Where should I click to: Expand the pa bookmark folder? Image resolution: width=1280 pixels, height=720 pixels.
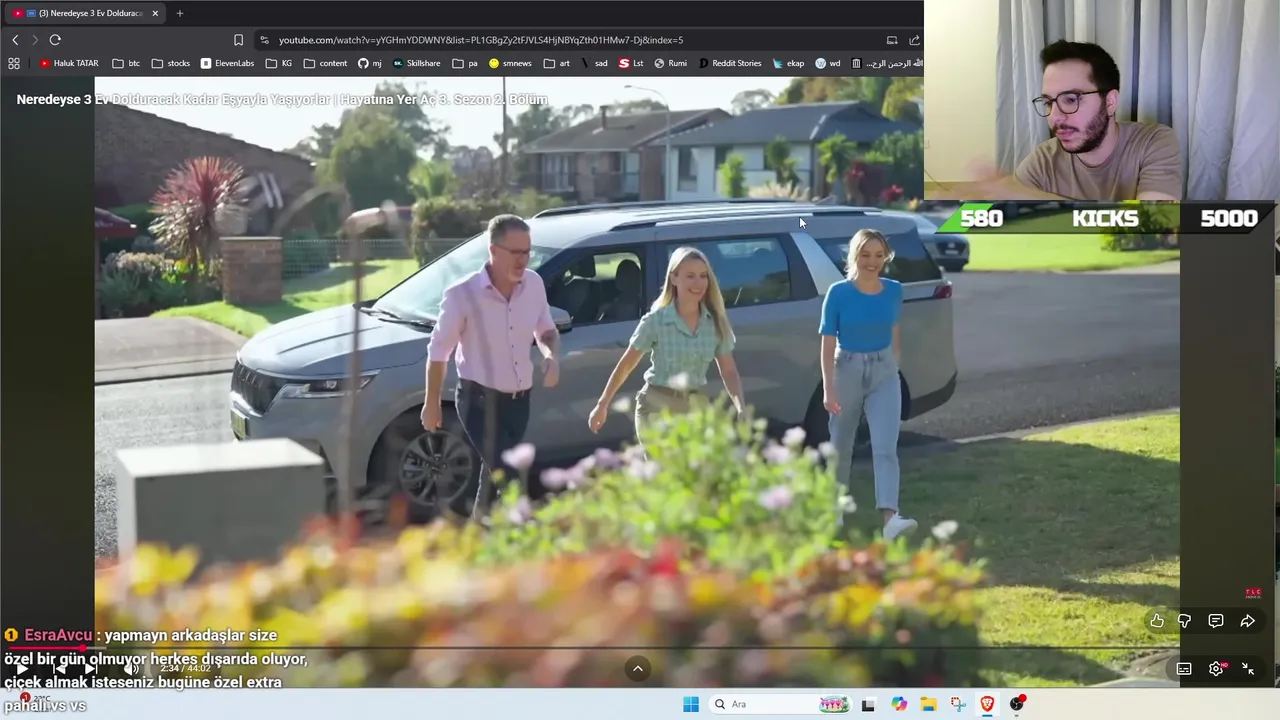(x=465, y=63)
